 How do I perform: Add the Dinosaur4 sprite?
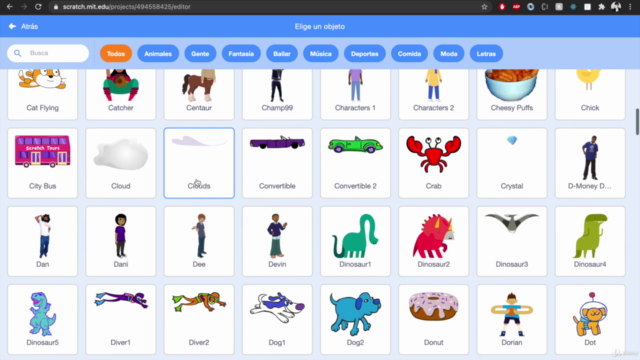point(590,242)
